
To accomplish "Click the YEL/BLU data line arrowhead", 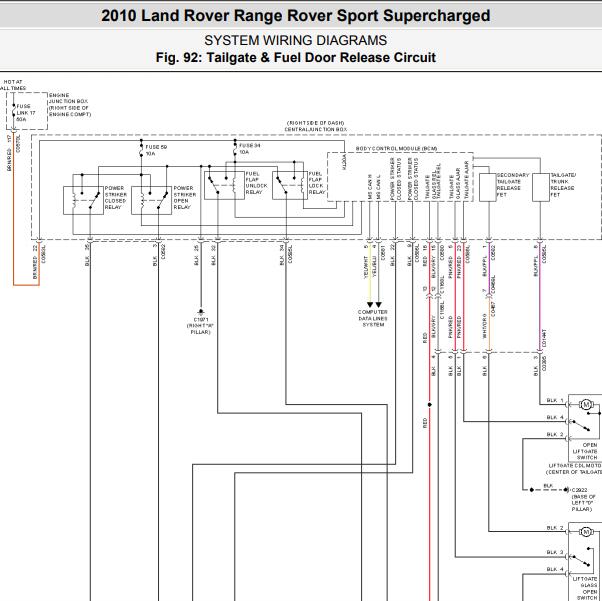I will click(379, 305).
